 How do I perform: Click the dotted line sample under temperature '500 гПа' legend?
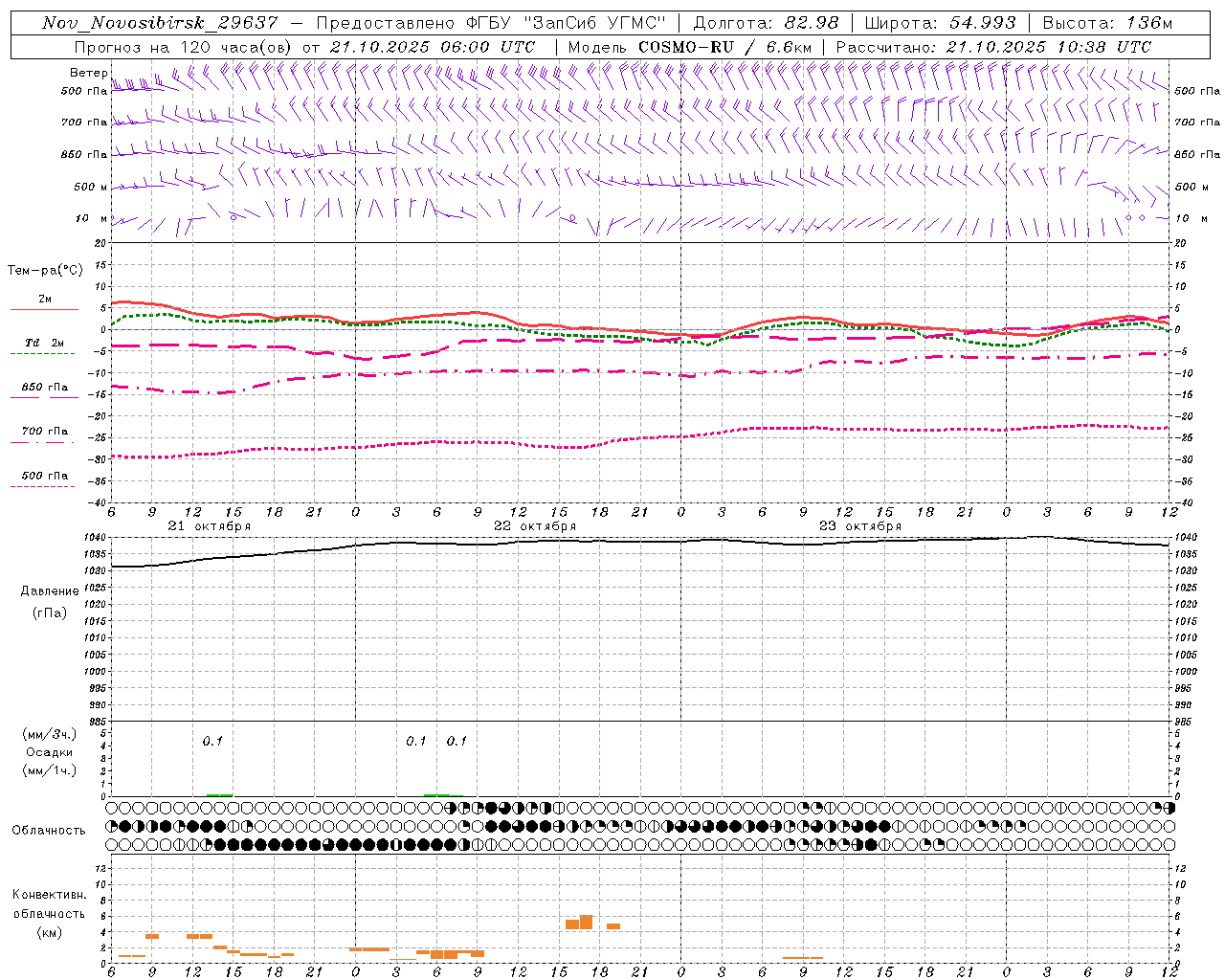click(x=42, y=487)
